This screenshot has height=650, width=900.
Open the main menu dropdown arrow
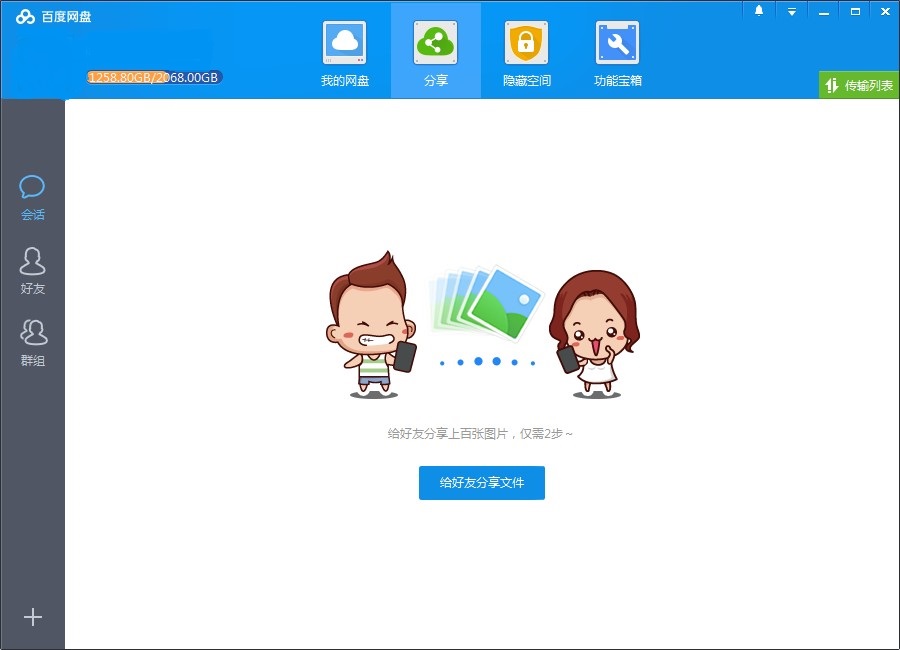tap(792, 10)
